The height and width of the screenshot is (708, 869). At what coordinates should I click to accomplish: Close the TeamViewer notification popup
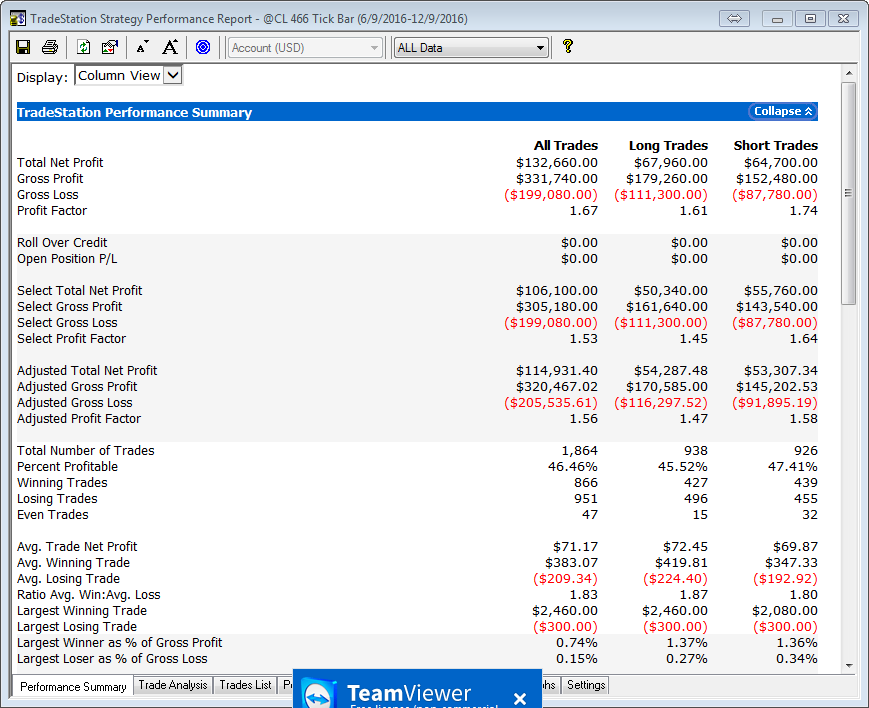pyautogui.click(x=520, y=698)
